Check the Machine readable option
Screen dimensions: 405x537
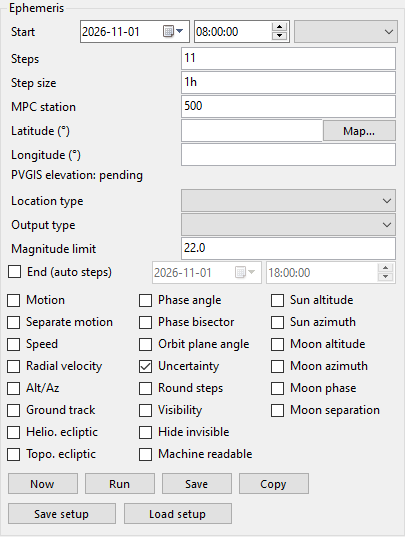145,454
